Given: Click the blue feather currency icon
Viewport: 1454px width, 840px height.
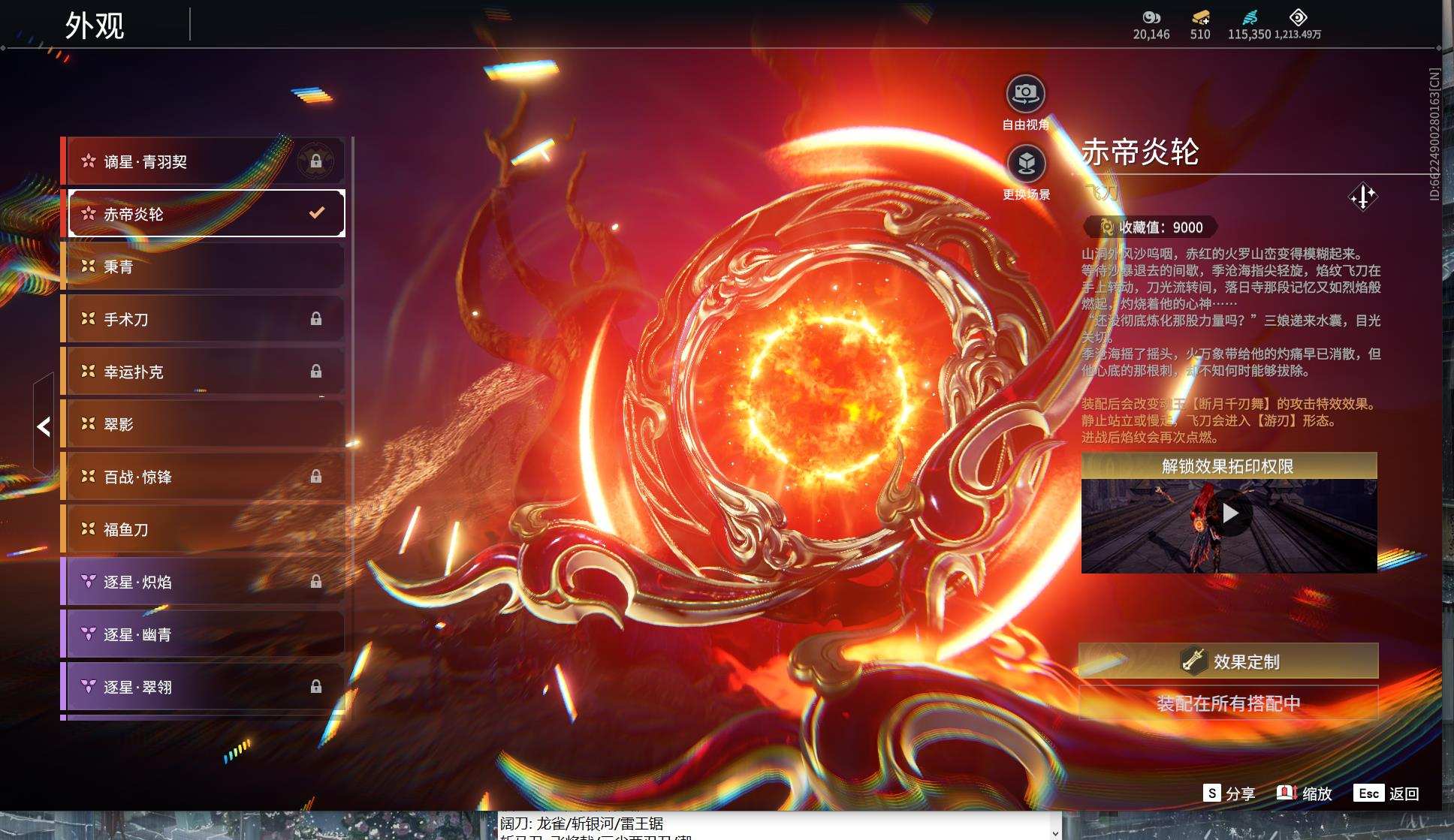Looking at the screenshot, I should pos(1249,17).
